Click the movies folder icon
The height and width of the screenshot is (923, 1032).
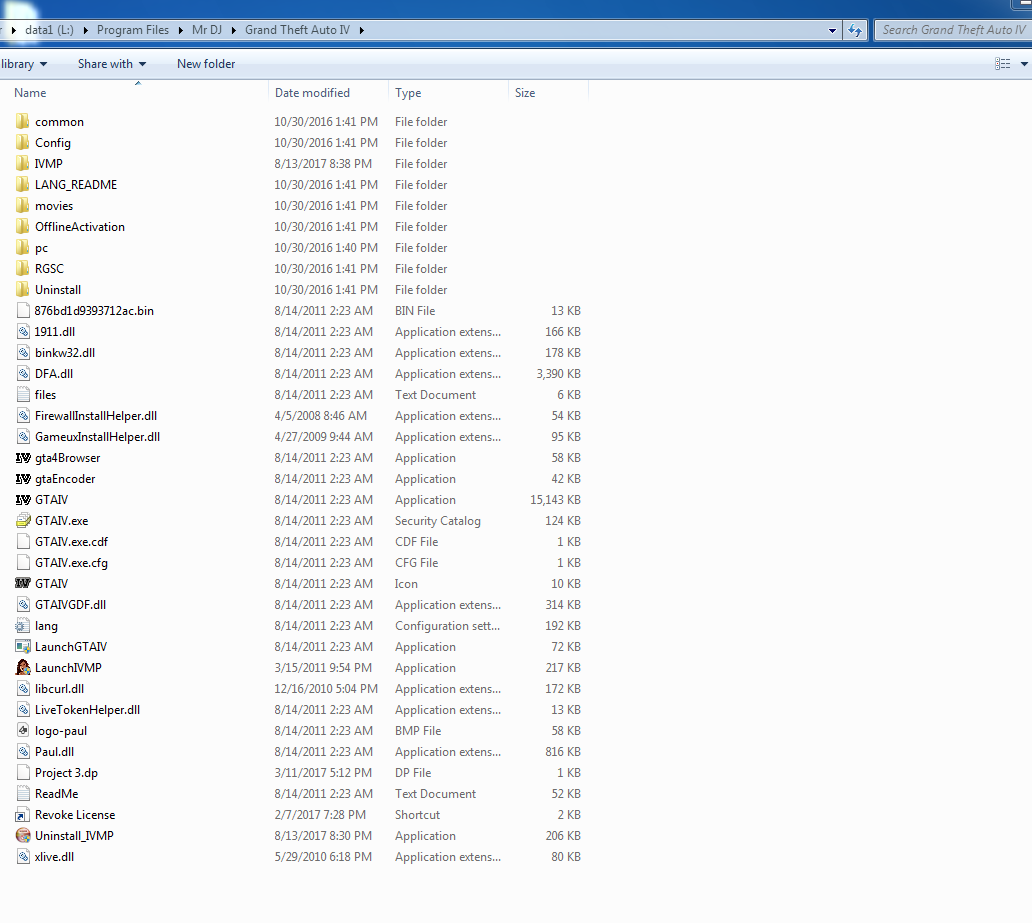point(22,205)
